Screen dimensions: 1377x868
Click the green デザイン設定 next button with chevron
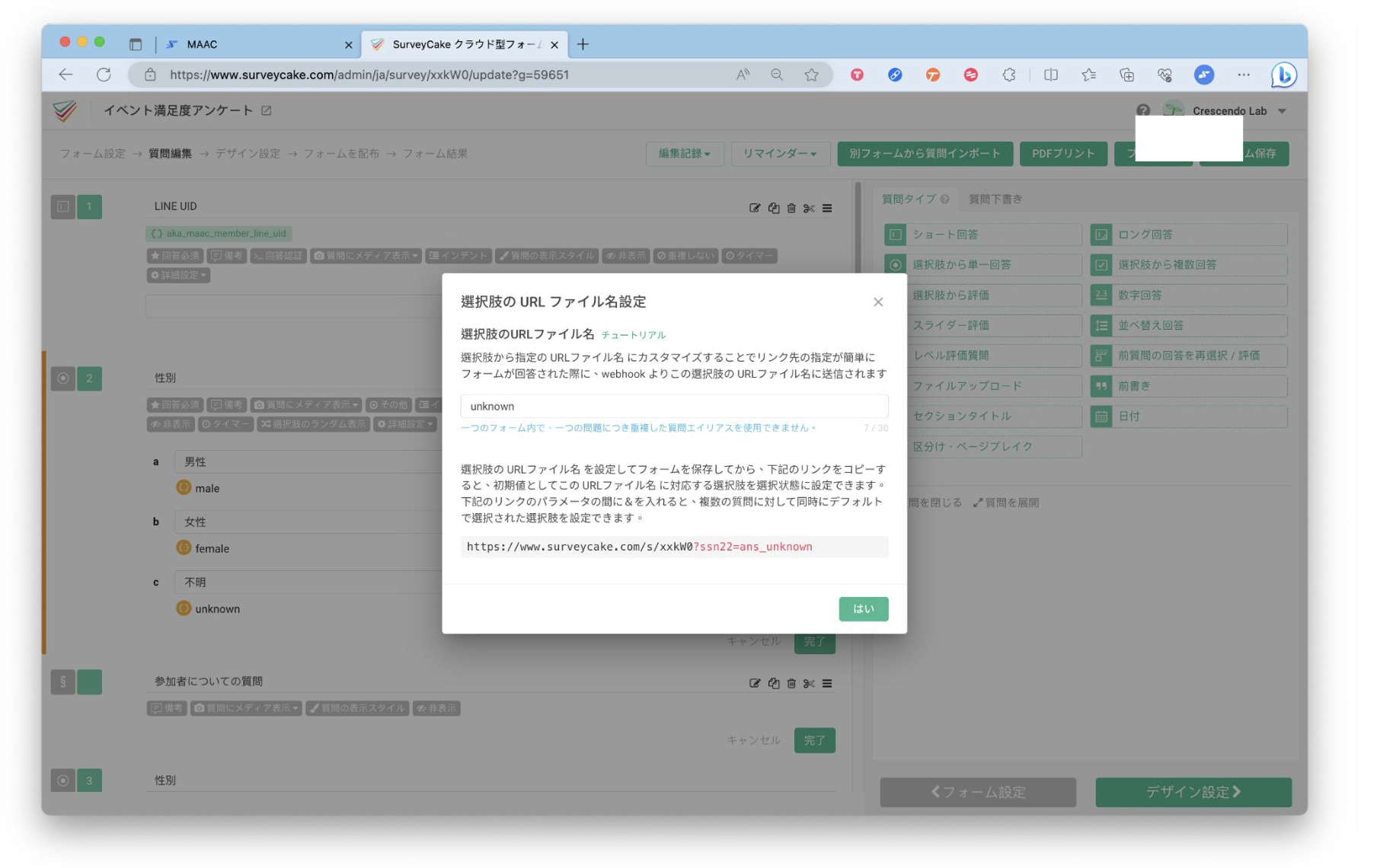(1193, 792)
